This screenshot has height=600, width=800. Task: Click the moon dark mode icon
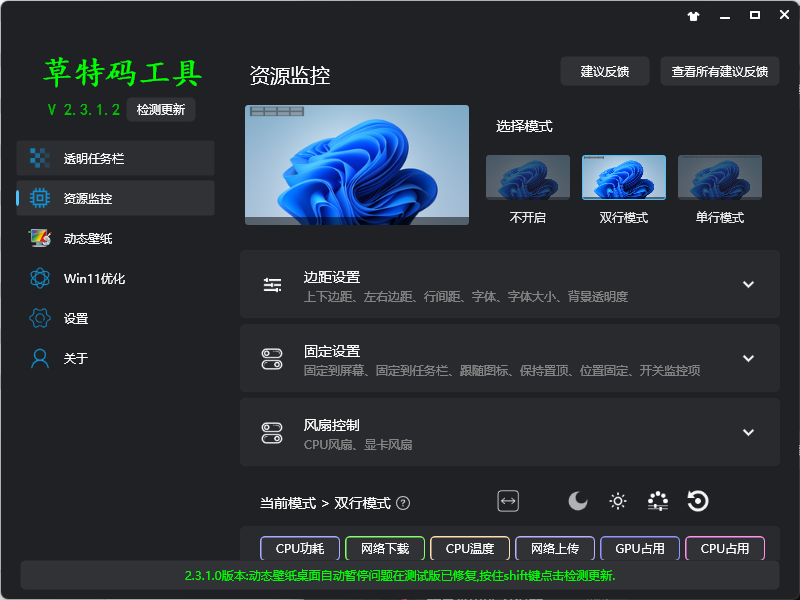tap(578, 501)
